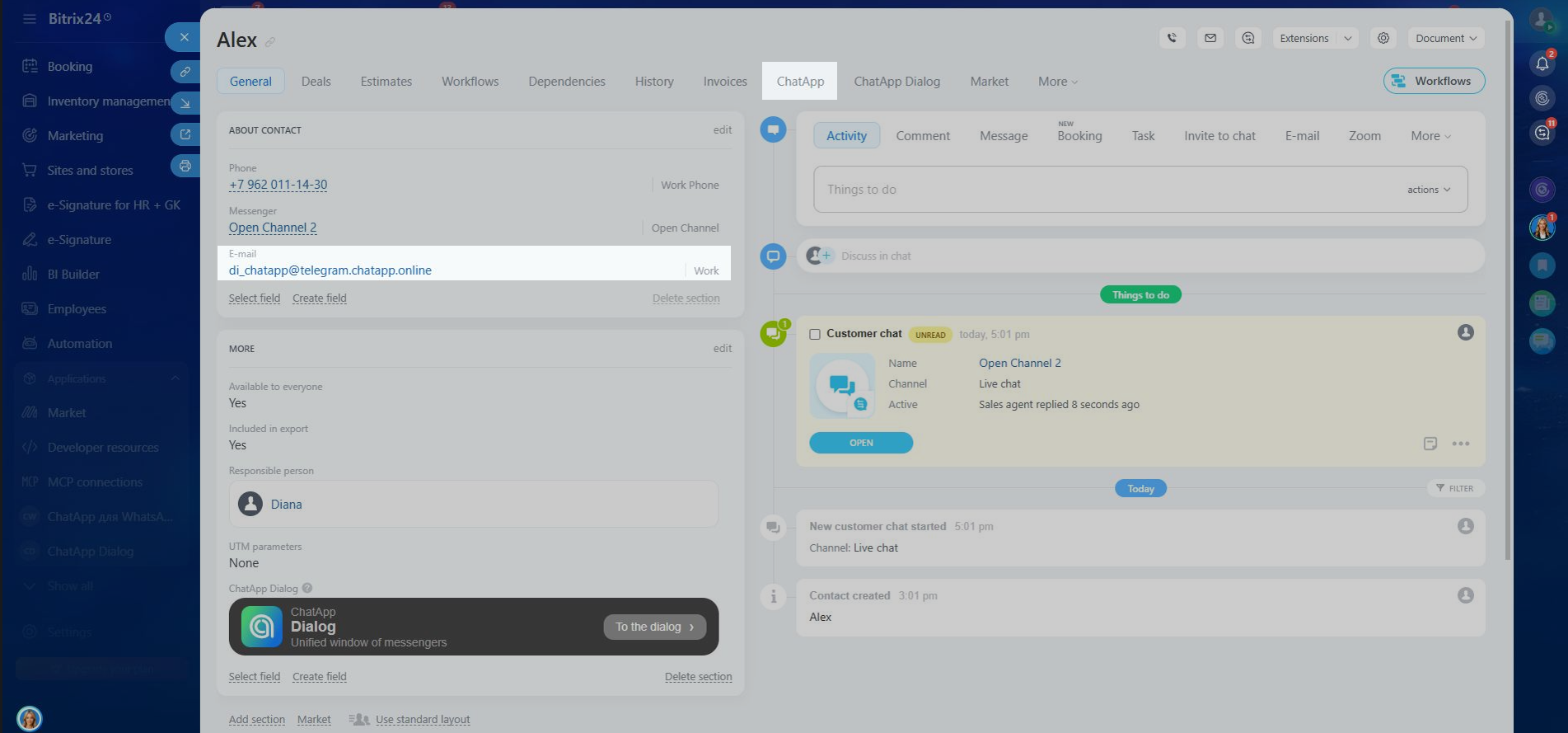Screen dimensions: 1568x733
Task: Click the print icon on slider edge
Action: [185, 166]
